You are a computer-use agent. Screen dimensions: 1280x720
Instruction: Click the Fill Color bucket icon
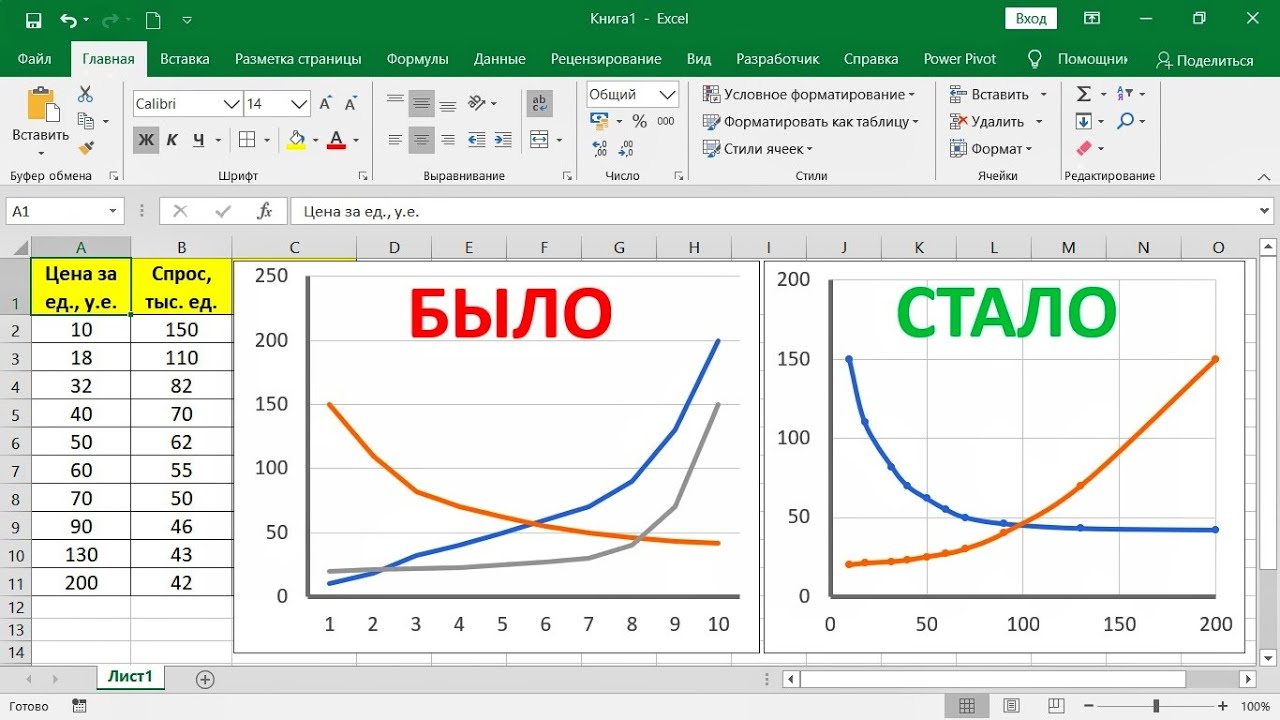tap(296, 139)
